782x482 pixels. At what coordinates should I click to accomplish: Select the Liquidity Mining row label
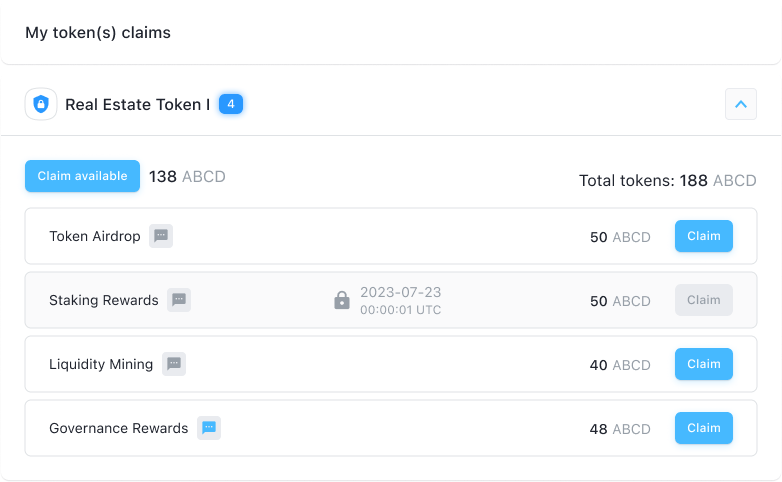pyautogui.click(x=101, y=364)
